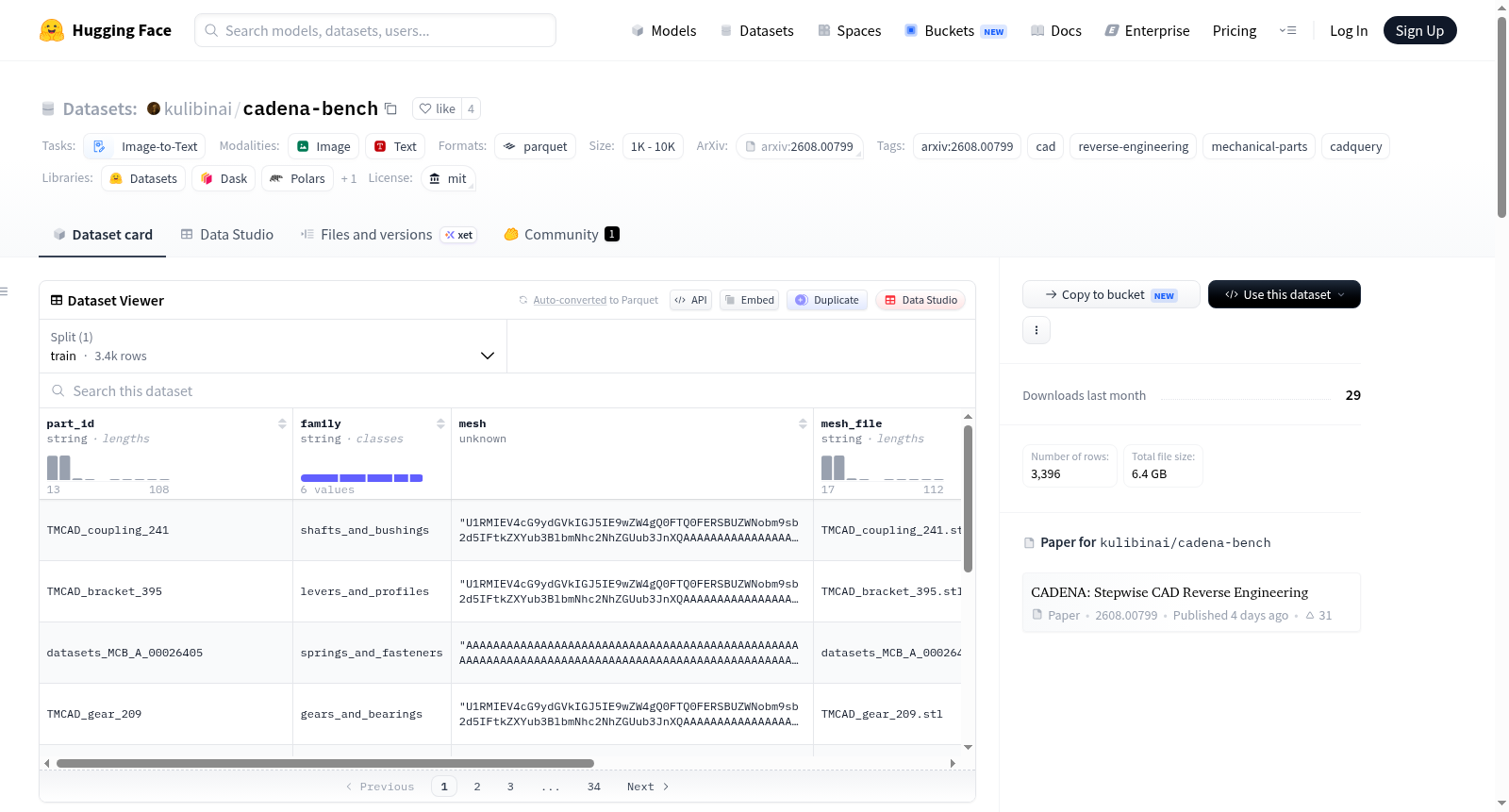Open the kulibinai profile link
Viewport: 1509px width, 812px height.
[x=197, y=108]
